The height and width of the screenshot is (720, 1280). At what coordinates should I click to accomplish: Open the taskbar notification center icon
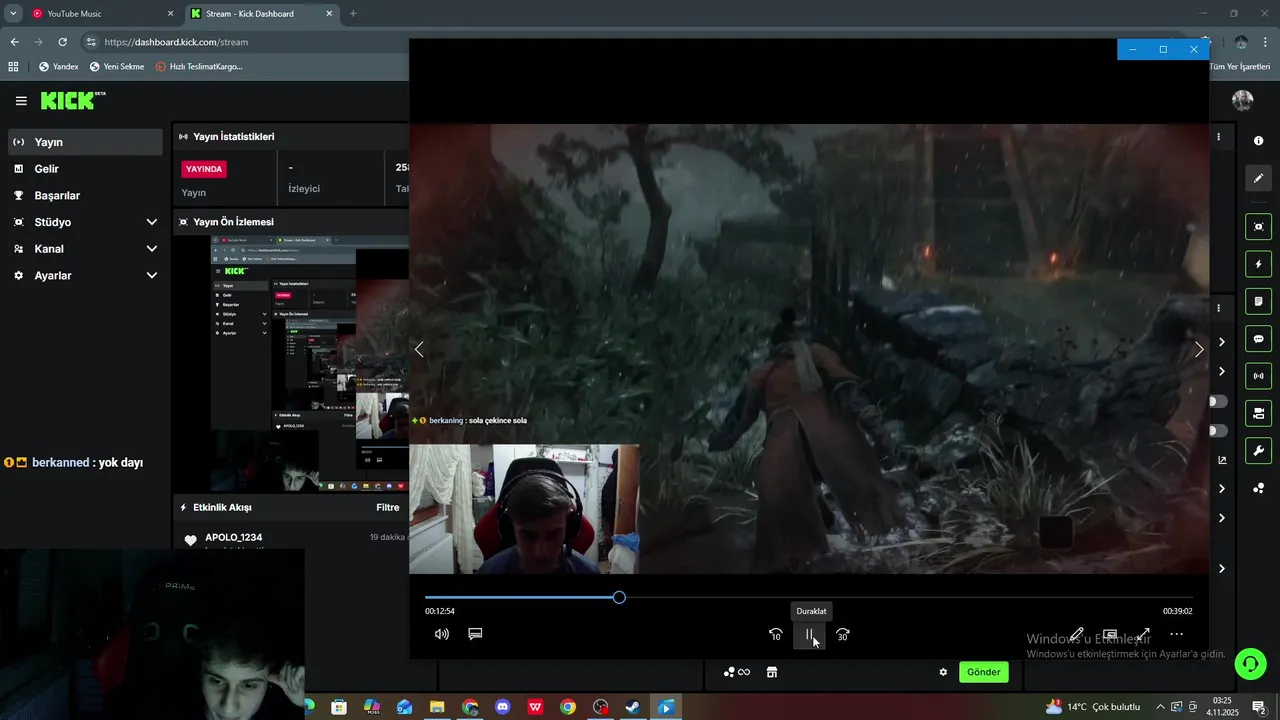(x=1259, y=707)
